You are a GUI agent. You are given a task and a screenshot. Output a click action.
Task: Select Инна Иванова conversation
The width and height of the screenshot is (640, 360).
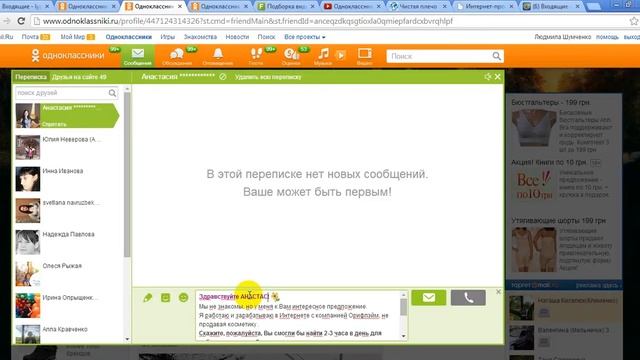[x=67, y=179]
